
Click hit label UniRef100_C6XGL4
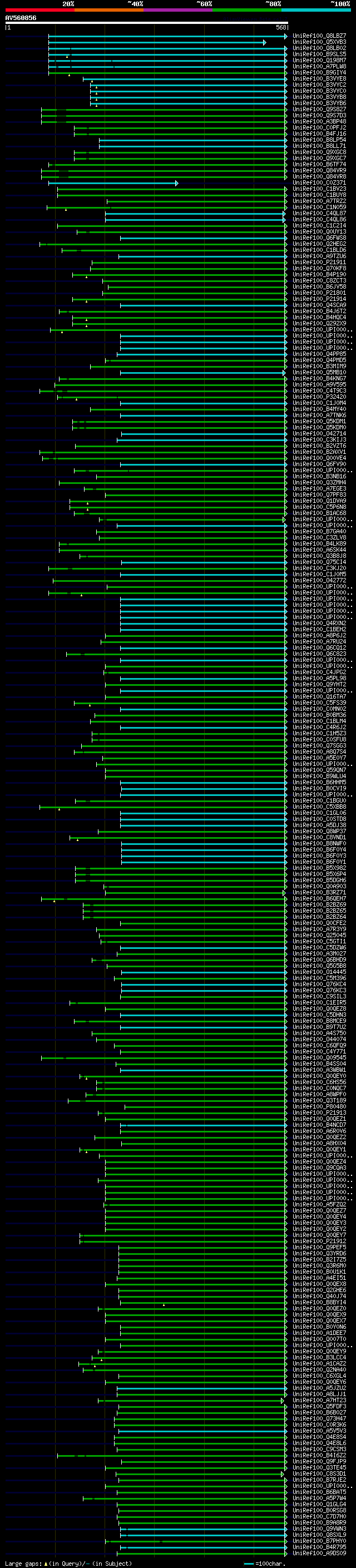pos(319,1376)
